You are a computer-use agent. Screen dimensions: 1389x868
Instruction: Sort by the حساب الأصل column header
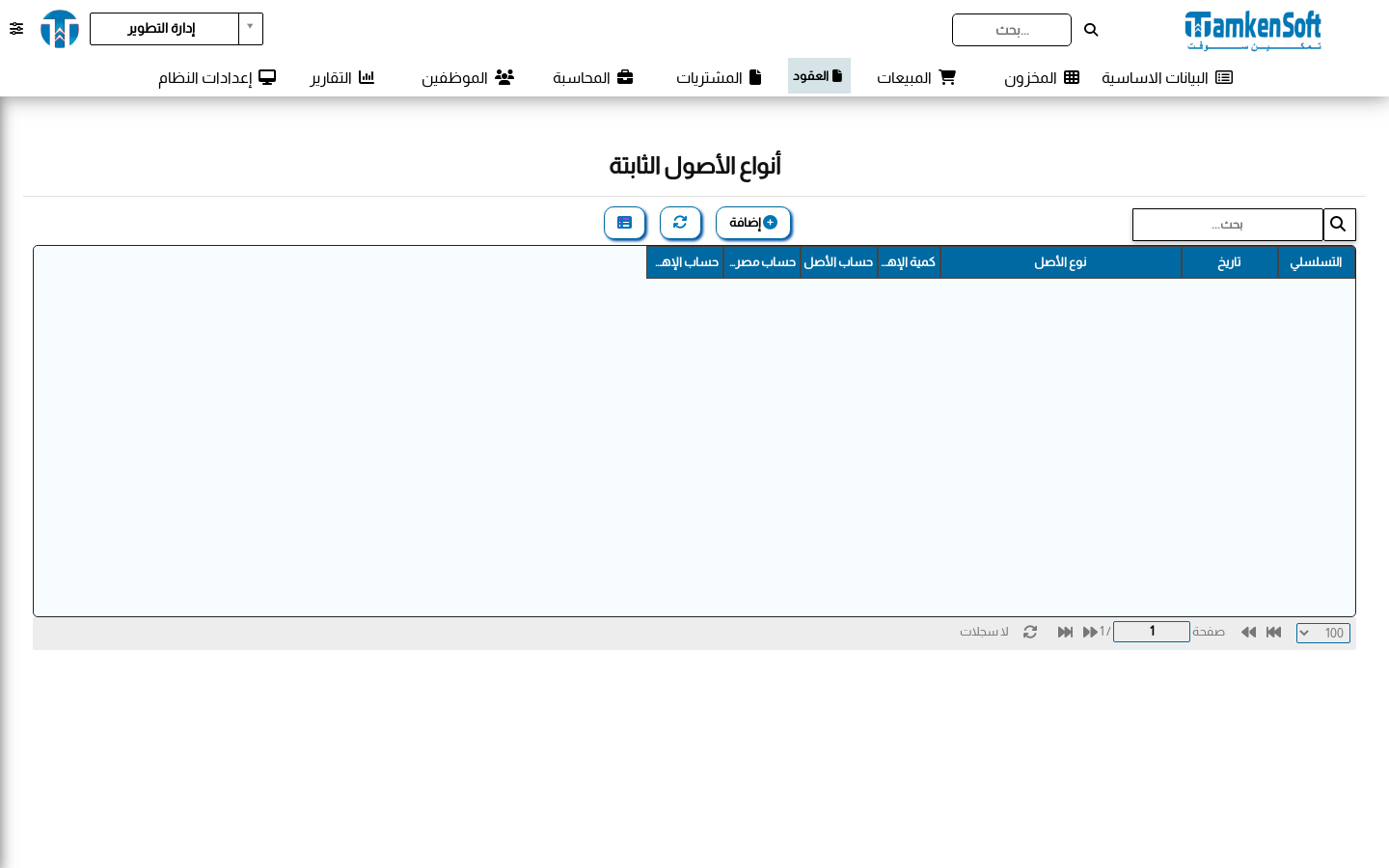click(x=839, y=262)
